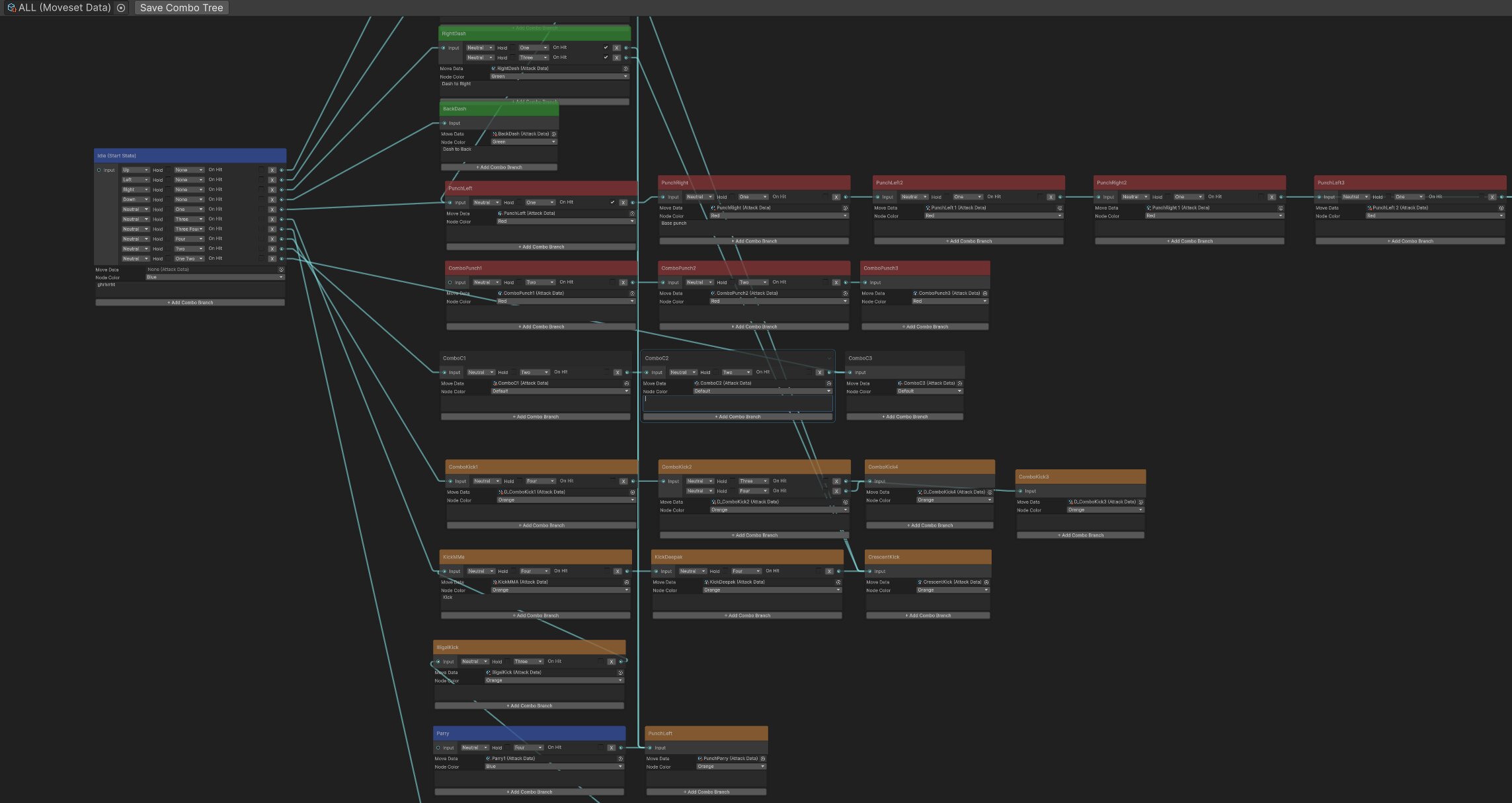Select the Idle (Start State) node header
This screenshot has width=1512, height=803.
pos(190,156)
